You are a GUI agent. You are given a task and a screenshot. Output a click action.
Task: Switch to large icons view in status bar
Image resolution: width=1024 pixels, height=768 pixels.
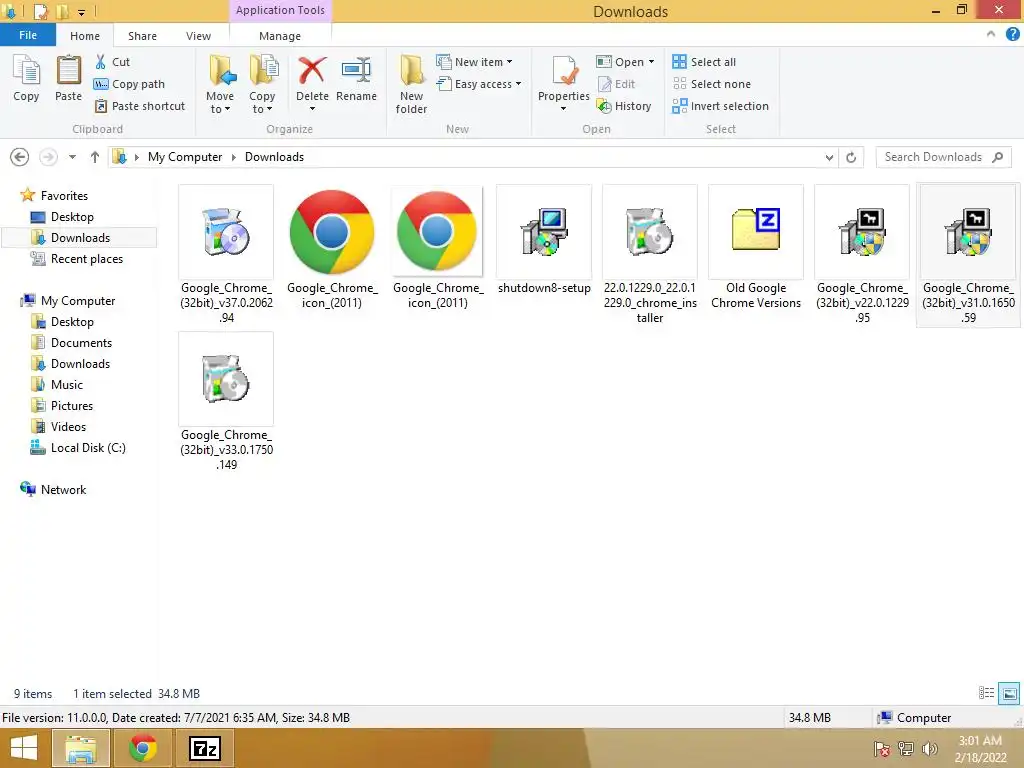(1009, 693)
